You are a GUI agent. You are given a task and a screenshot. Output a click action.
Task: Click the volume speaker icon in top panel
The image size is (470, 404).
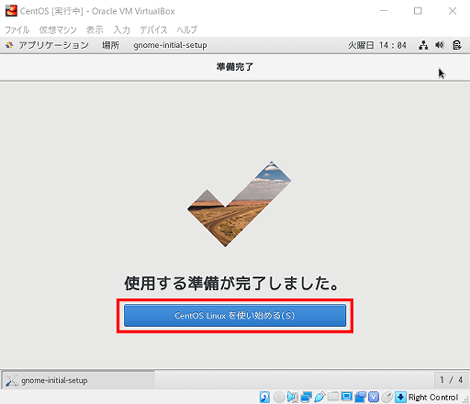440,45
